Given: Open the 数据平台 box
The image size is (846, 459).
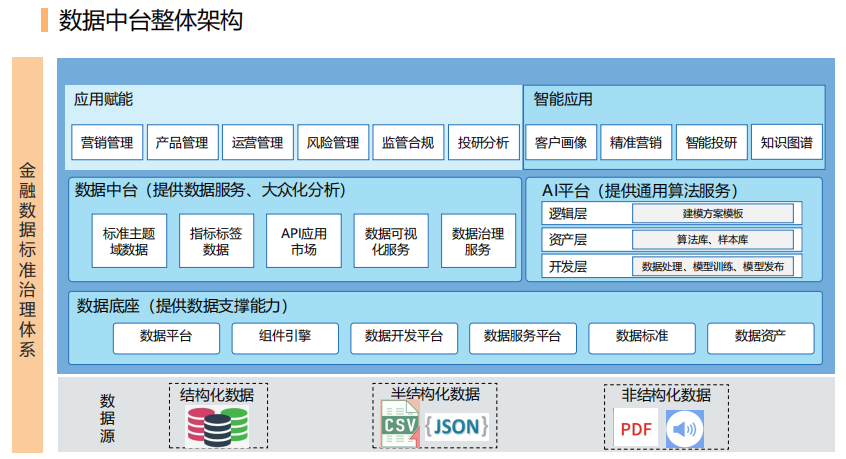Looking at the screenshot, I should [166, 338].
